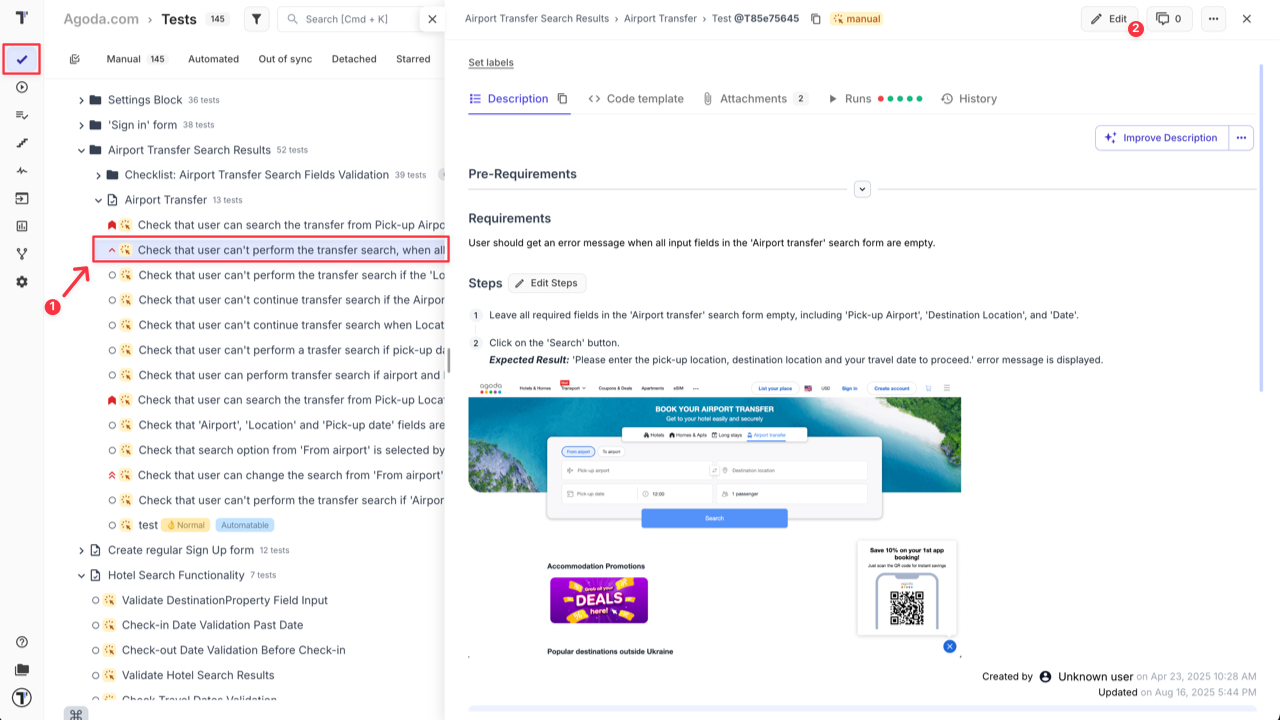Click the Improve Description button
The height and width of the screenshot is (720, 1280).
pos(1161,137)
